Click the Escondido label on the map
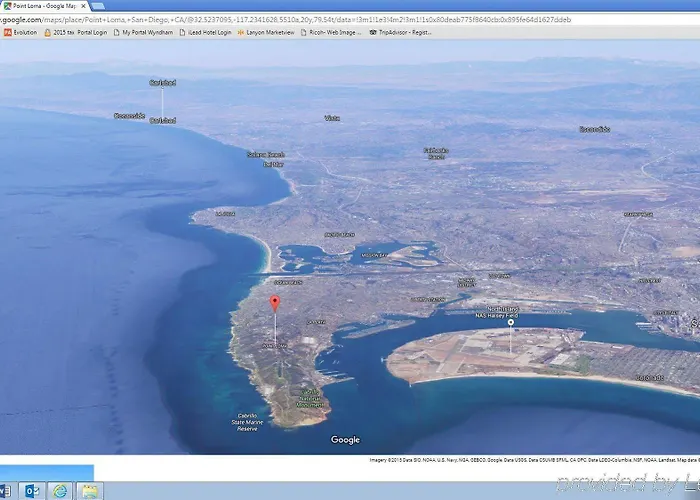 594,129
